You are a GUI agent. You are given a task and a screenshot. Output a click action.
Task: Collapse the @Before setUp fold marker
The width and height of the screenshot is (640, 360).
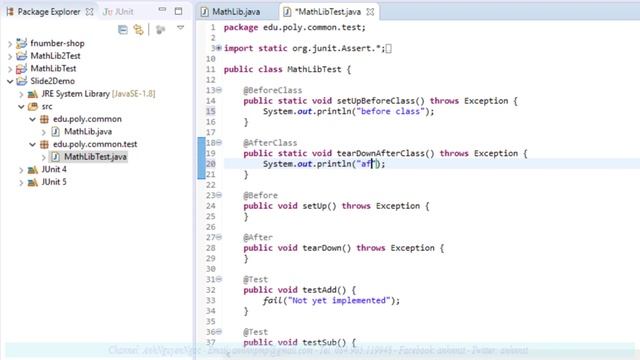coord(219,195)
